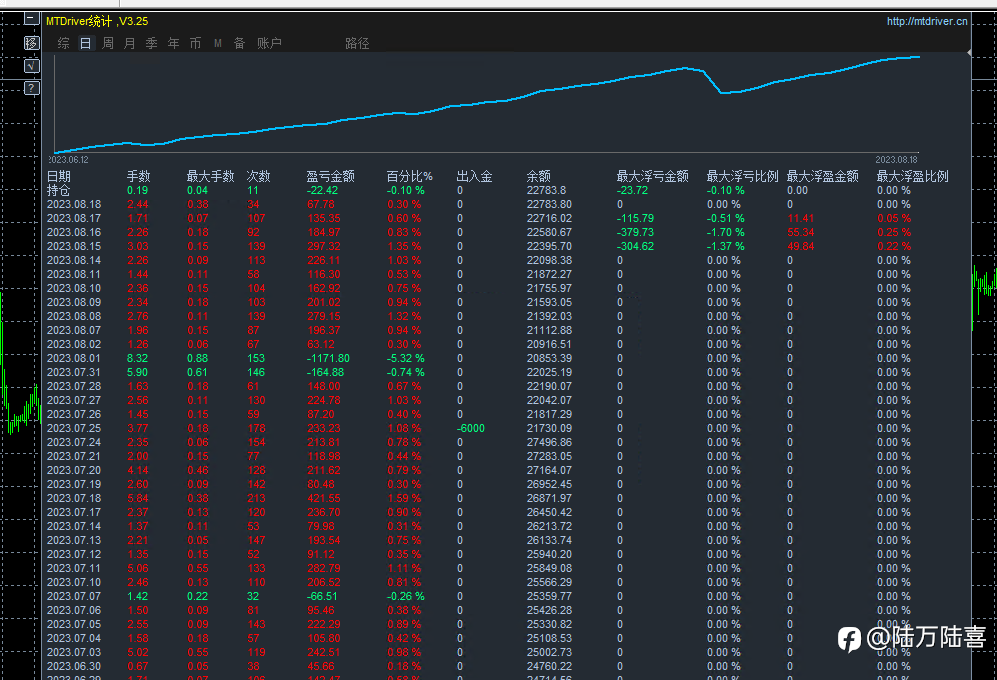Select the 季 quarterly tab
The width and height of the screenshot is (997, 680).
click(151, 43)
